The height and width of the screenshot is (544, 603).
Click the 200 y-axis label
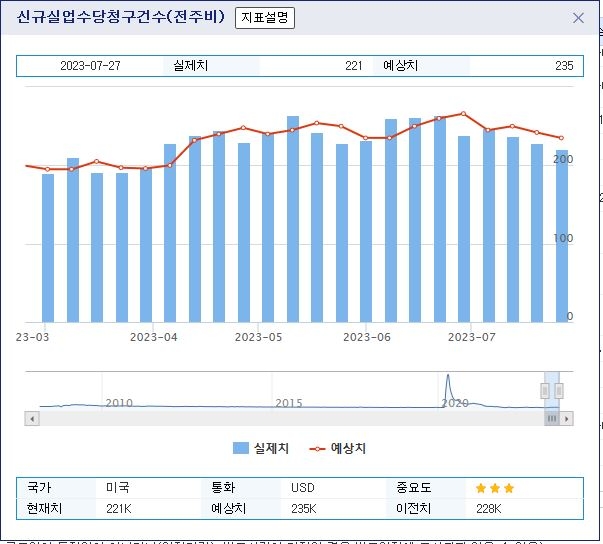point(563,159)
